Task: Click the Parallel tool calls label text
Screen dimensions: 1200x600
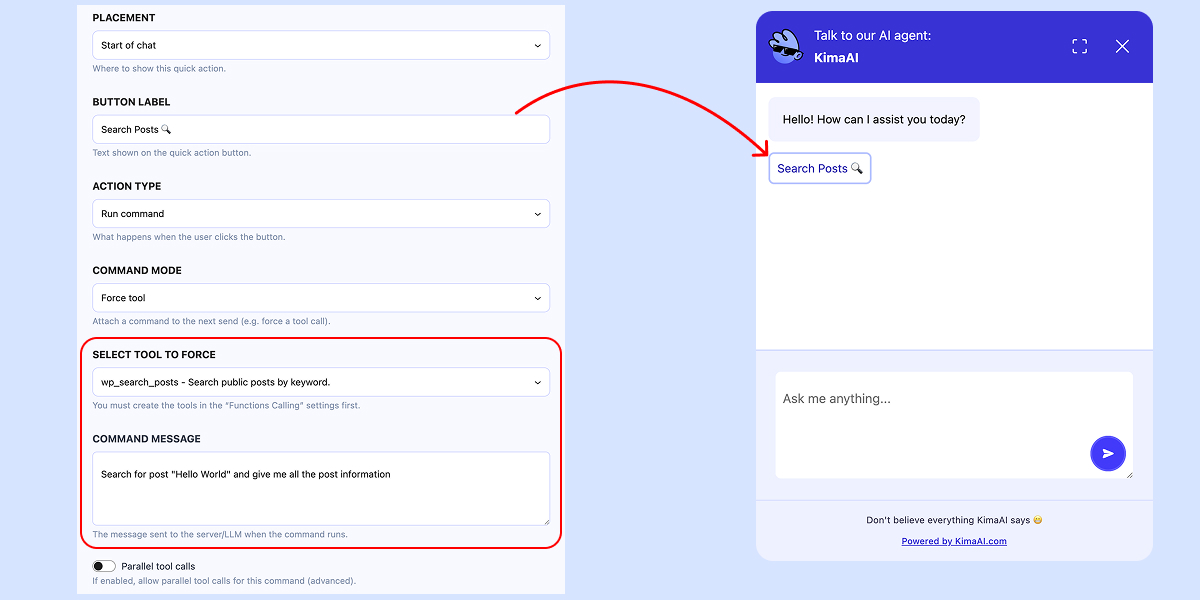Action: click(158, 566)
